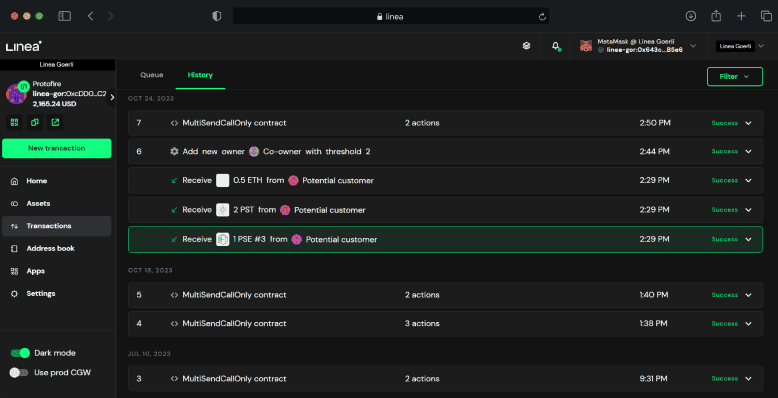Click the 2,165.24 USD balance
Screen dimensions: 778x398
tap(55, 104)
